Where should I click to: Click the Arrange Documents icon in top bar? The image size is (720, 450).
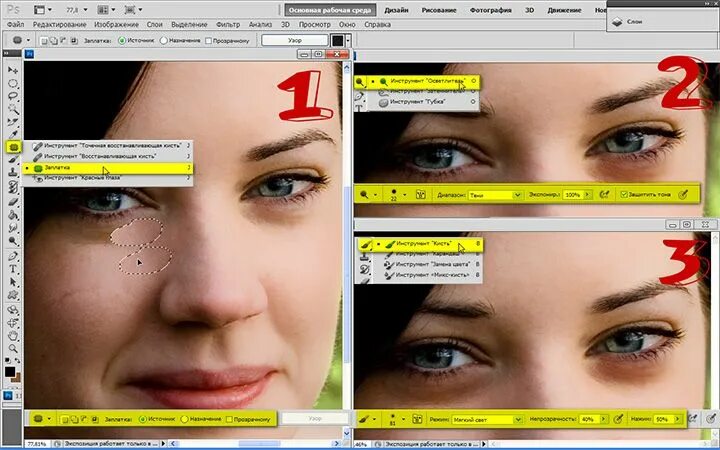(105, 10)
